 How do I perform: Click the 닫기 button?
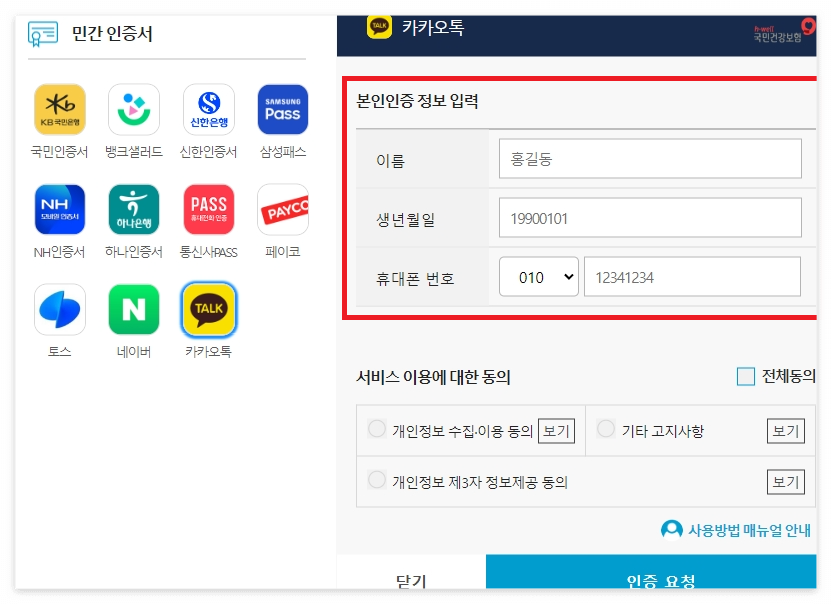click(411, 573)
